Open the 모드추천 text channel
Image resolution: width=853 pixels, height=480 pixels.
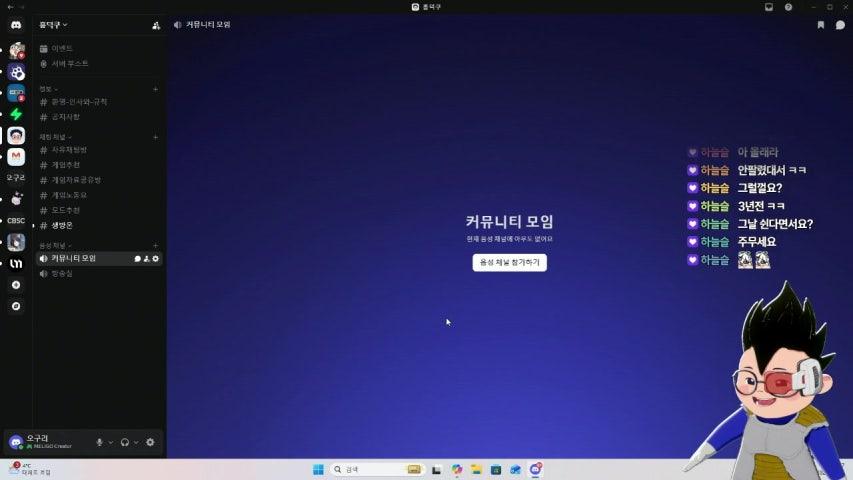99,210
